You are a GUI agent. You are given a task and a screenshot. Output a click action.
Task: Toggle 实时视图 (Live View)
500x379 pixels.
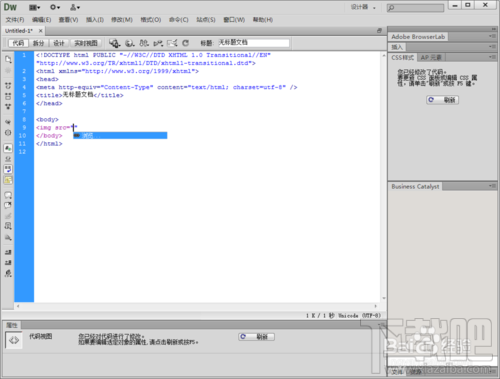tap(86, 43)
